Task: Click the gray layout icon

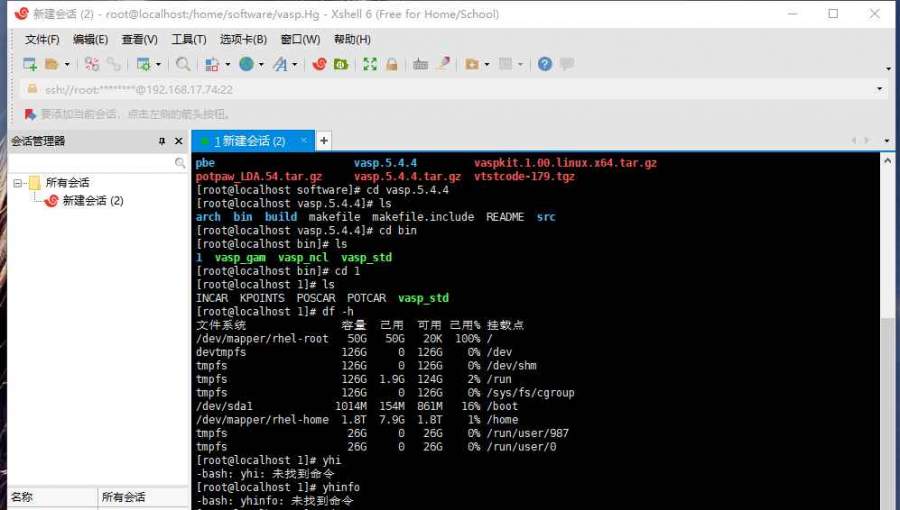Action: click(506, 64)
